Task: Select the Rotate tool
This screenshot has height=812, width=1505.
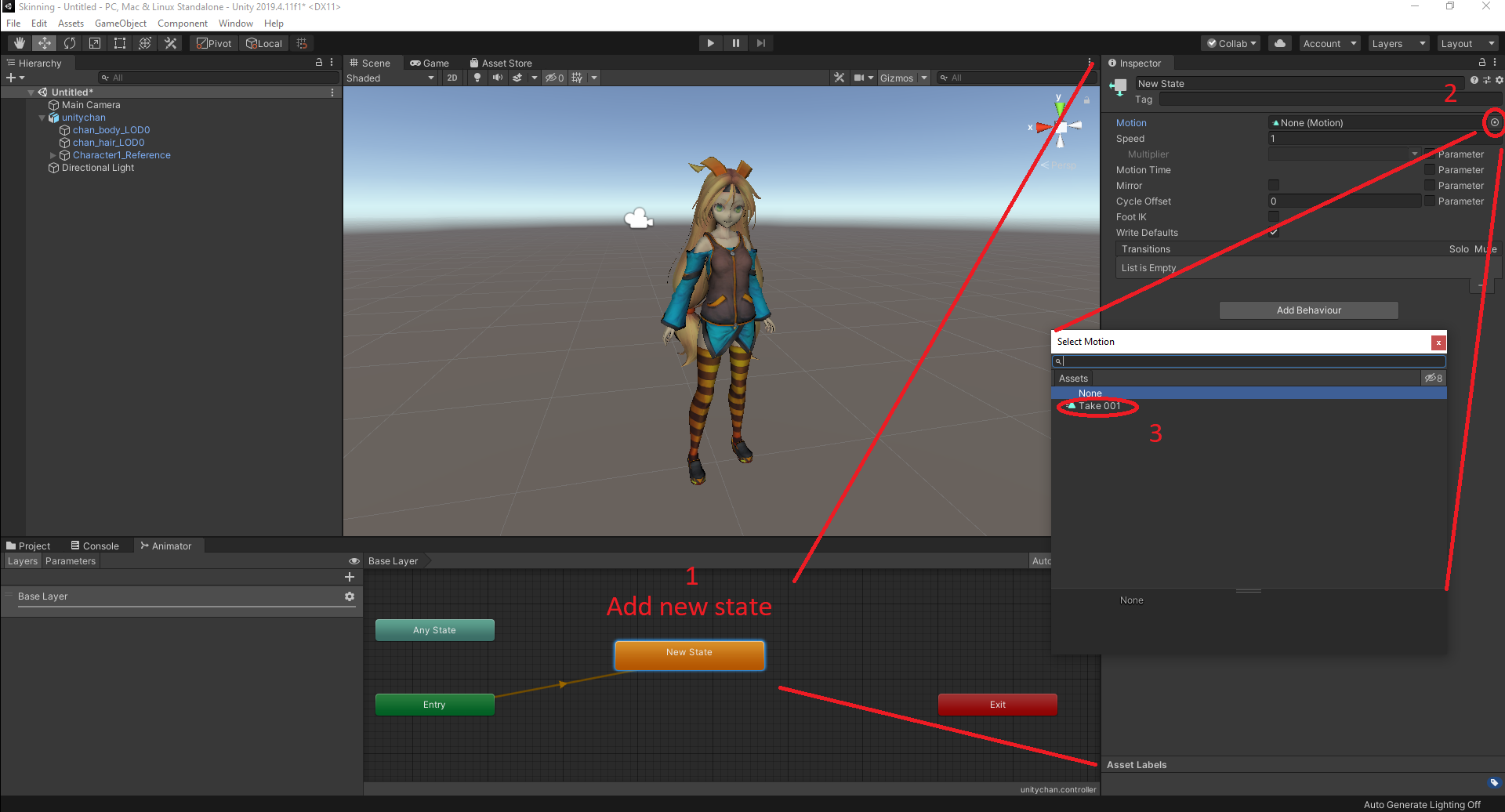Action: 70,43
